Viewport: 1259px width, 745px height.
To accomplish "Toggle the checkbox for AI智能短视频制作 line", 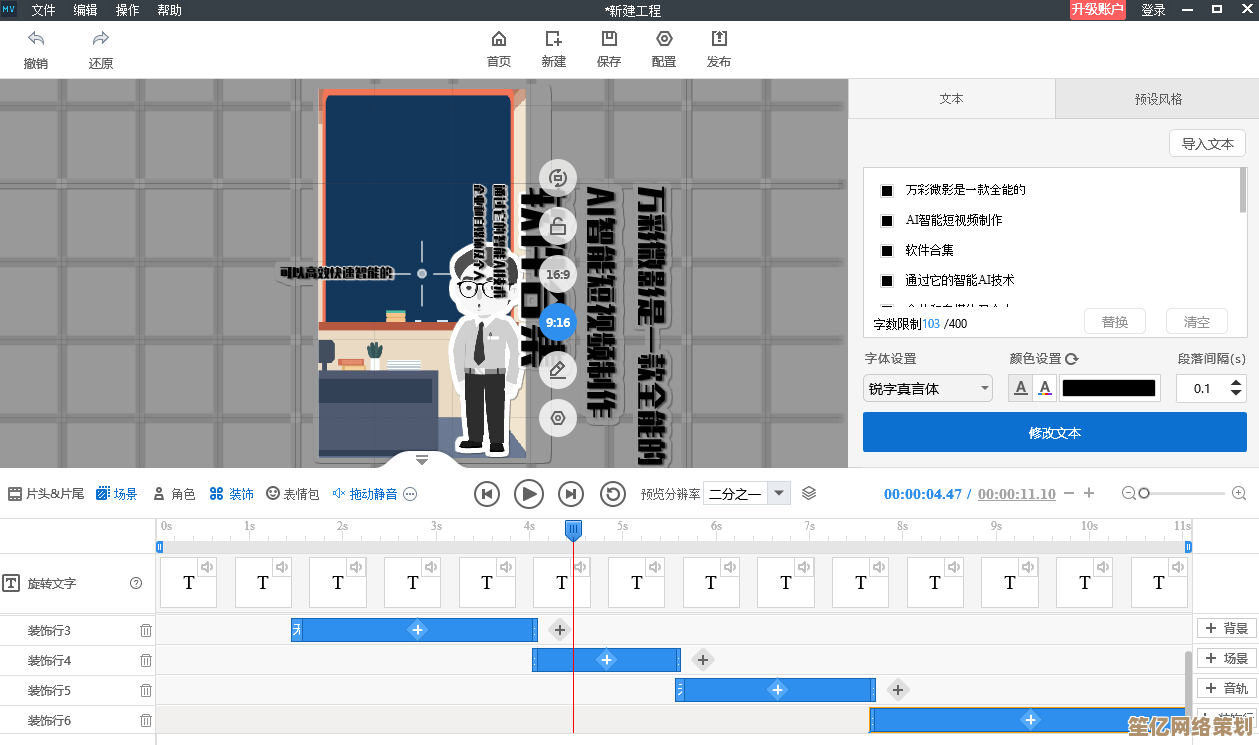I will click(887, 221).
